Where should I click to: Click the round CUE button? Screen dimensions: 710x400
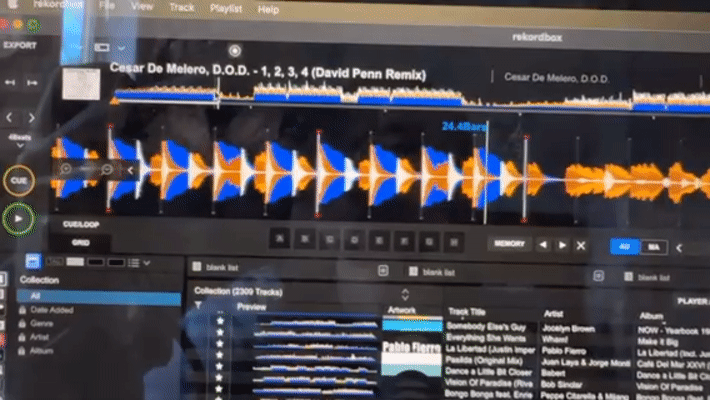[19, 180]
